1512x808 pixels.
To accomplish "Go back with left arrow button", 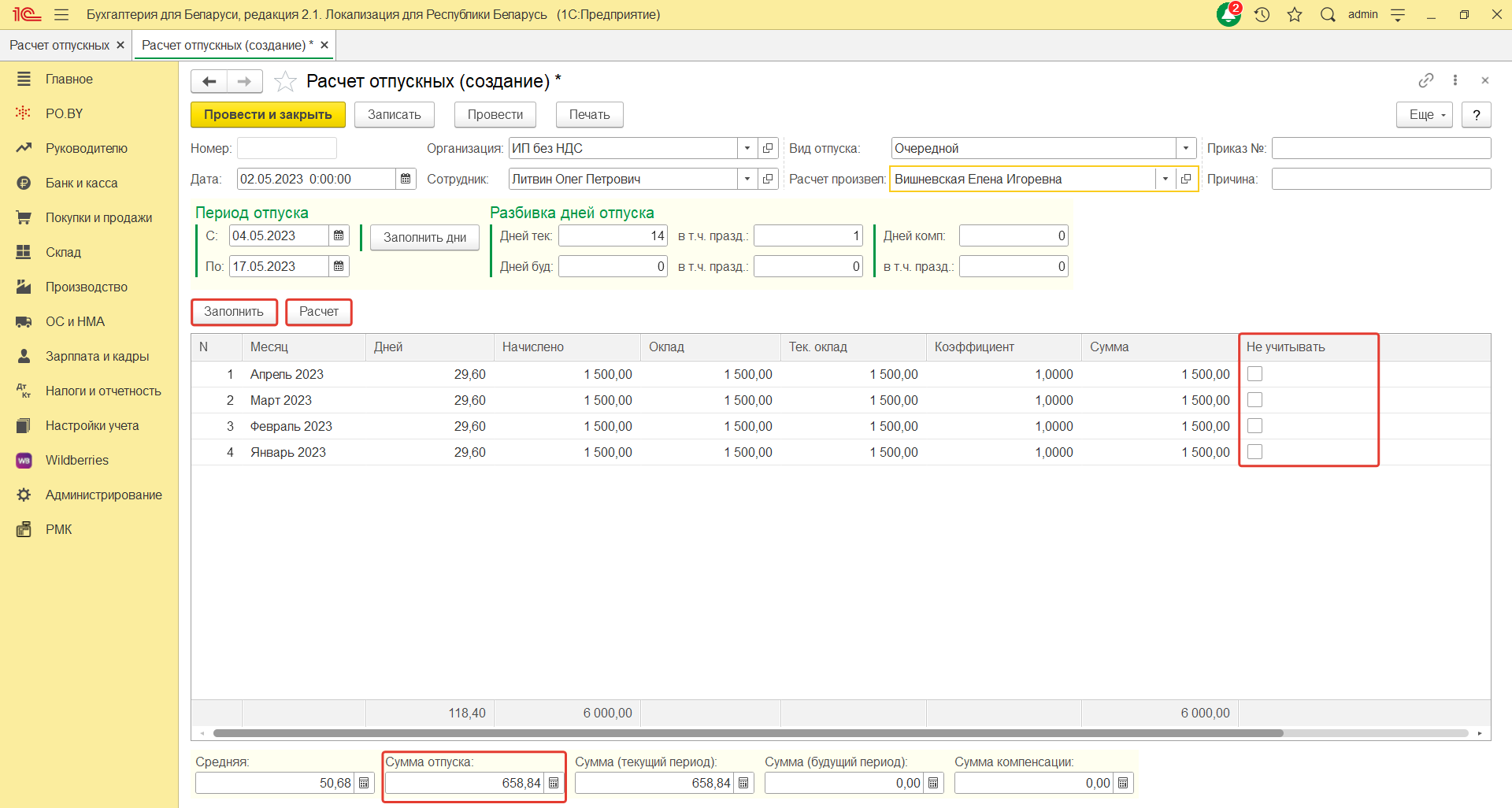I will pos(209,82).
